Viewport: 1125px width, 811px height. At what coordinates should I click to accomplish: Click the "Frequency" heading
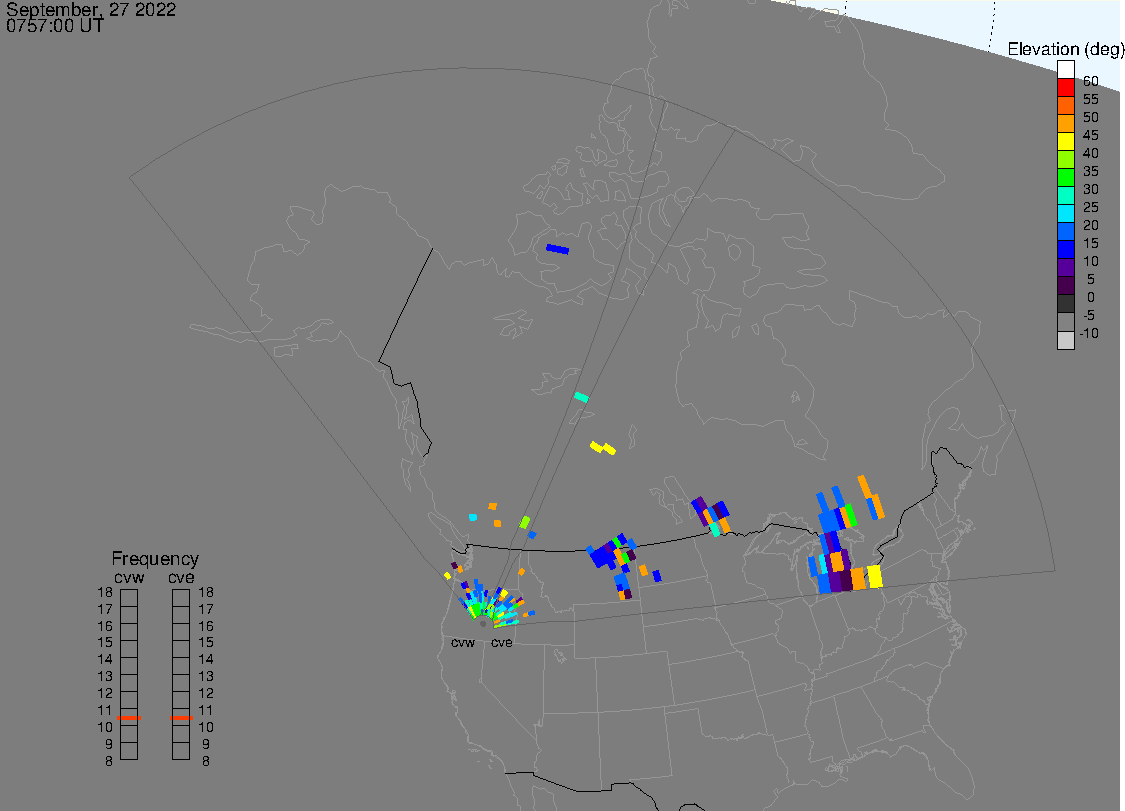click(155, 558)
